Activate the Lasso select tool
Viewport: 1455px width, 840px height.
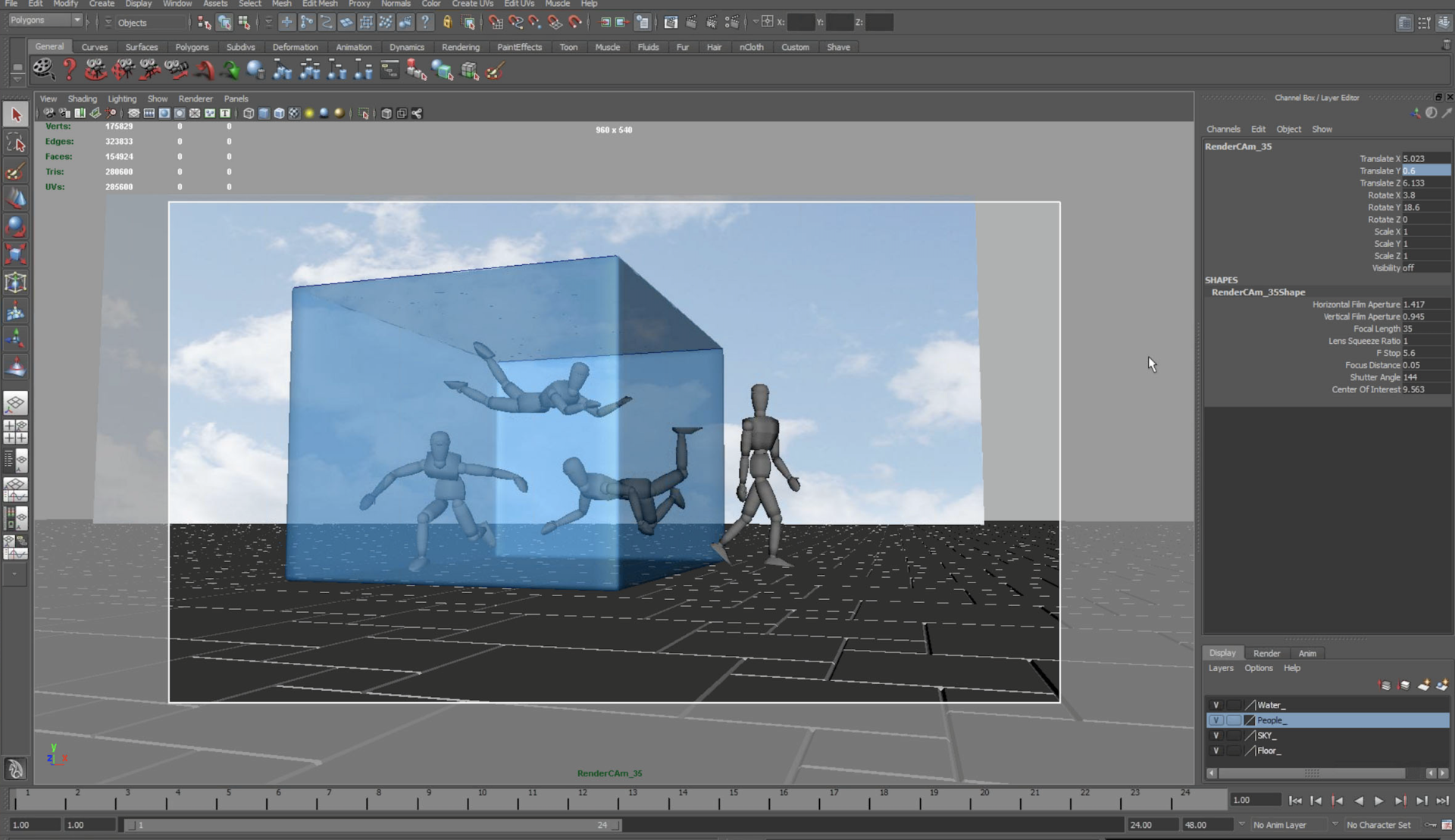click(x=16, y=143)
